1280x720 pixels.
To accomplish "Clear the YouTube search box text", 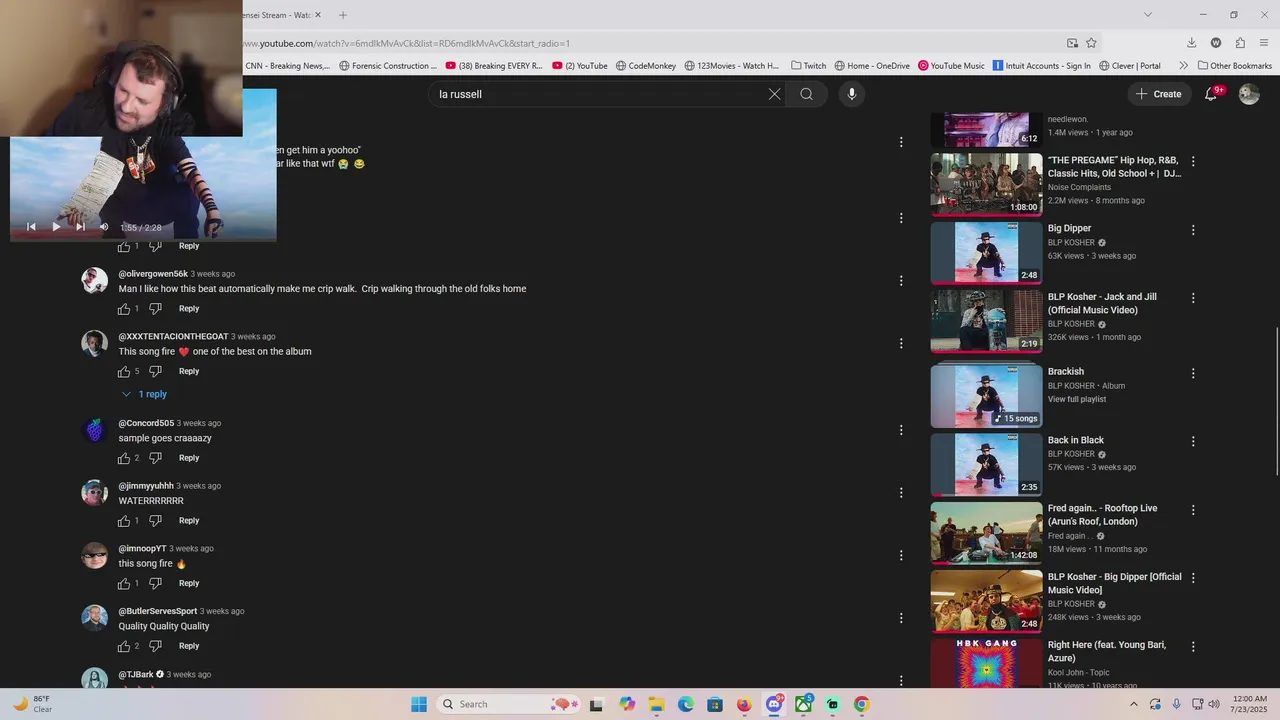I will coord(774,94).
